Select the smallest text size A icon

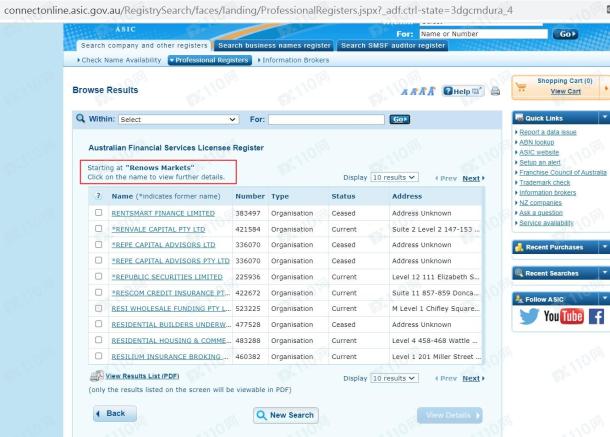tap(405, 92)
